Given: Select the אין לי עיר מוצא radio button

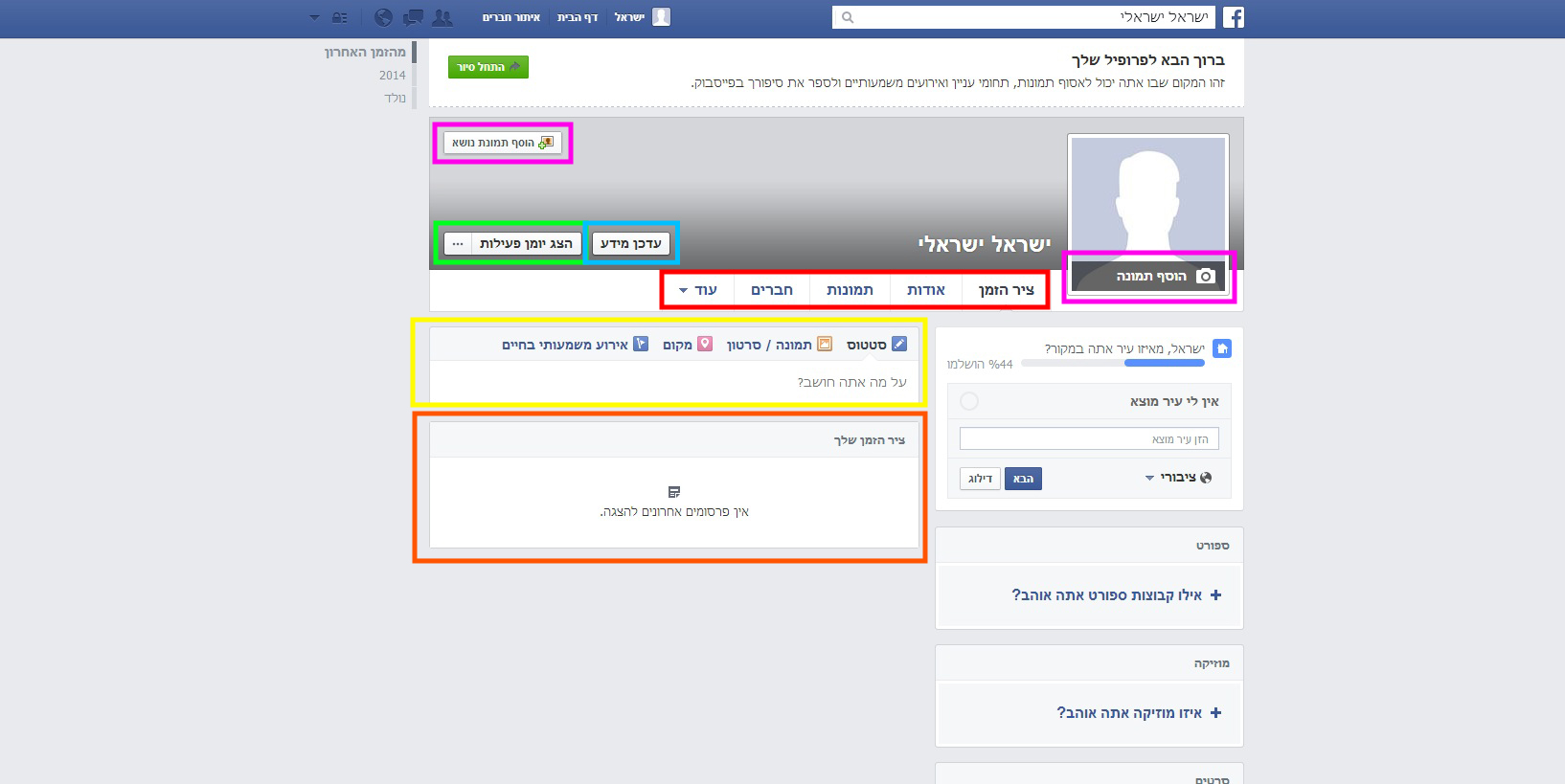Looking at the screenshot, I should [x=969, y=401].
